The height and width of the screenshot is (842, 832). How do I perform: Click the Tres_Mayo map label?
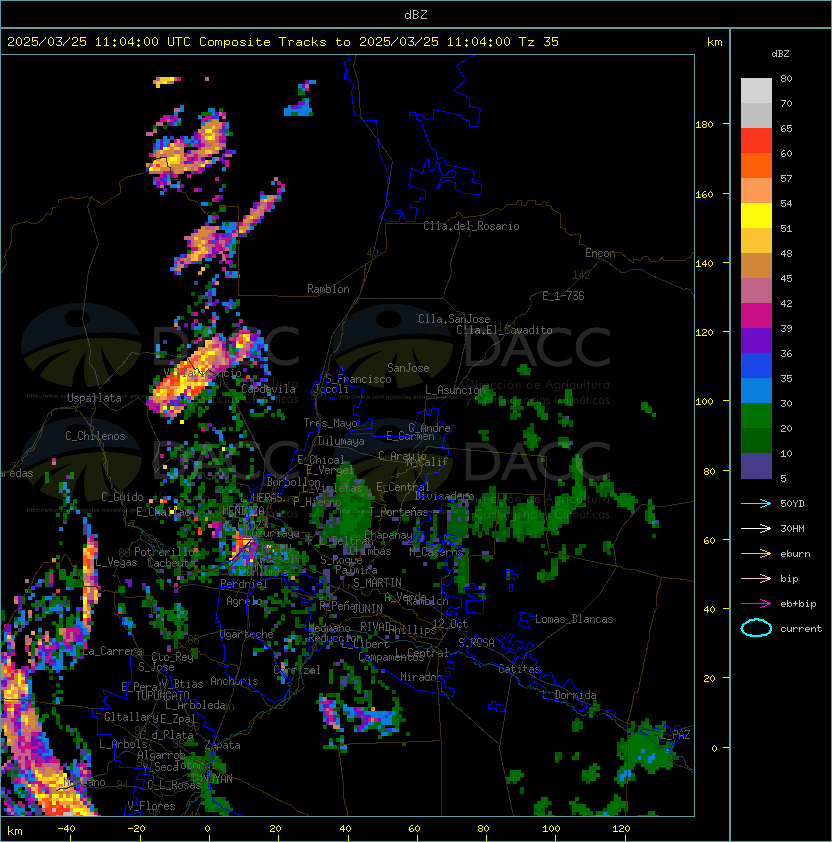tap(330, 423)
